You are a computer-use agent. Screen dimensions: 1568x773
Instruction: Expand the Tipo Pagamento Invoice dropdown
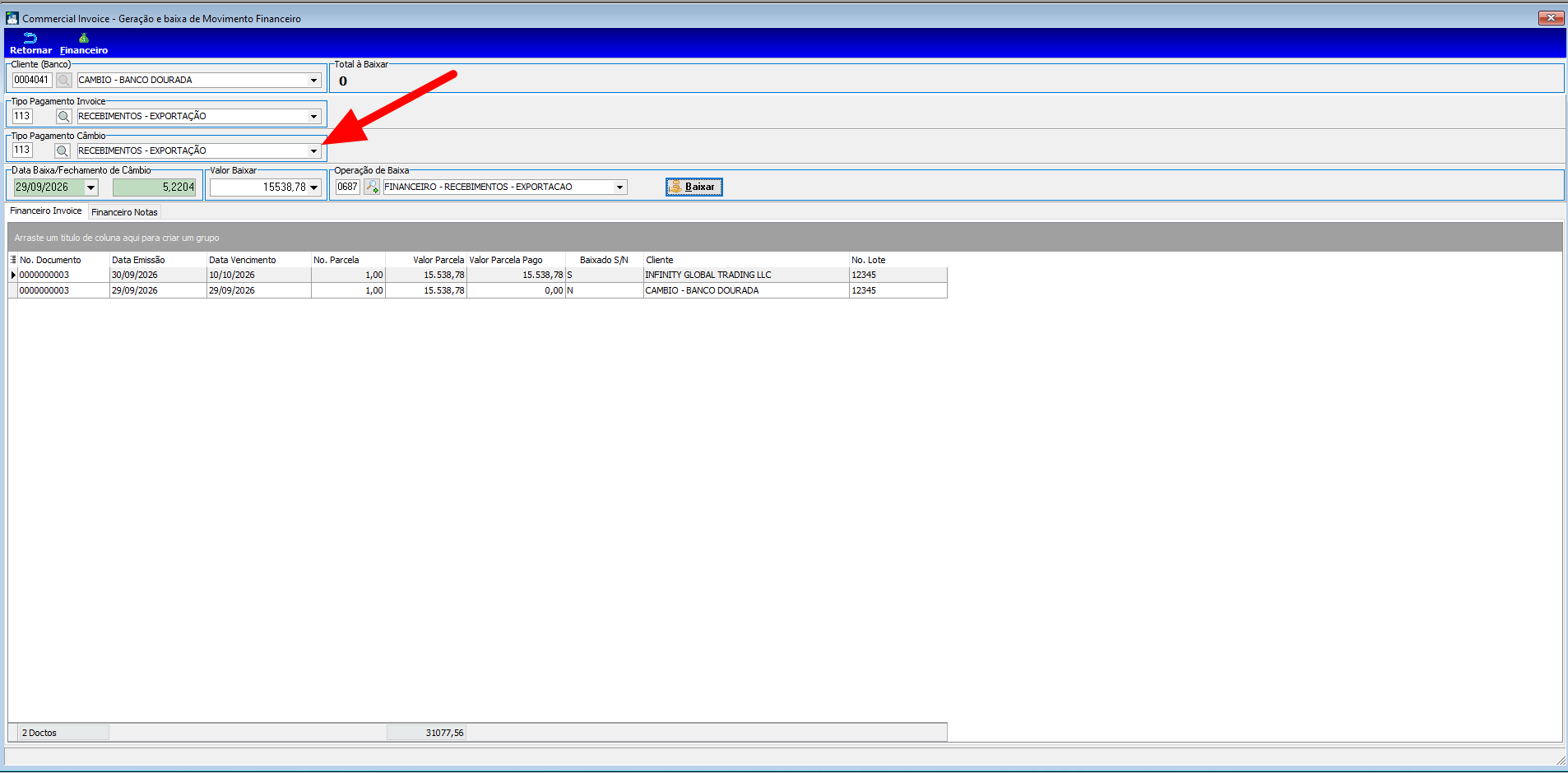click(313, 117)
